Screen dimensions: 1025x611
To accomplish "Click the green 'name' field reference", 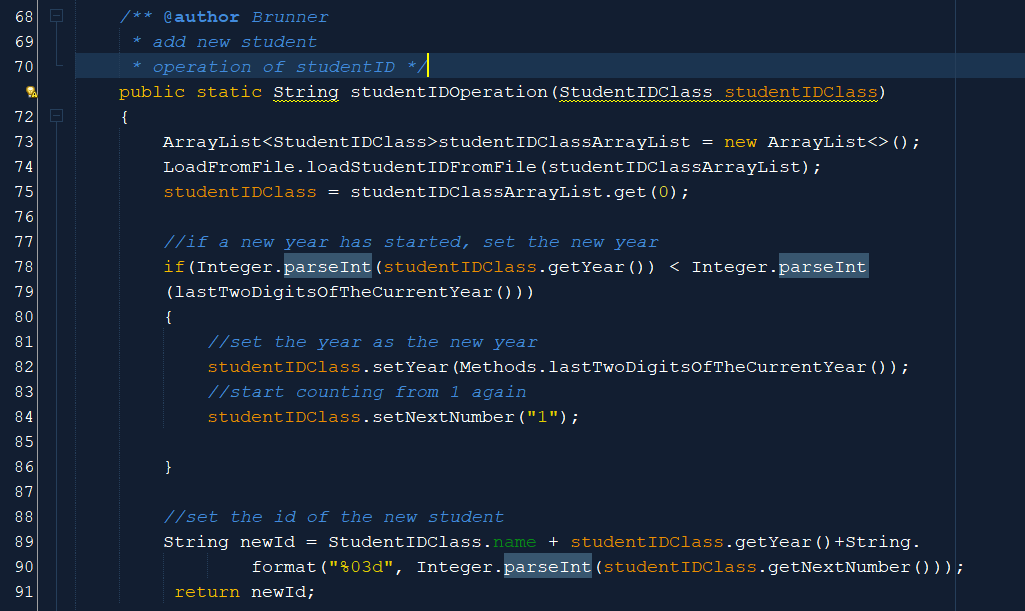I will pyautogui.click(x=514, y=542).
